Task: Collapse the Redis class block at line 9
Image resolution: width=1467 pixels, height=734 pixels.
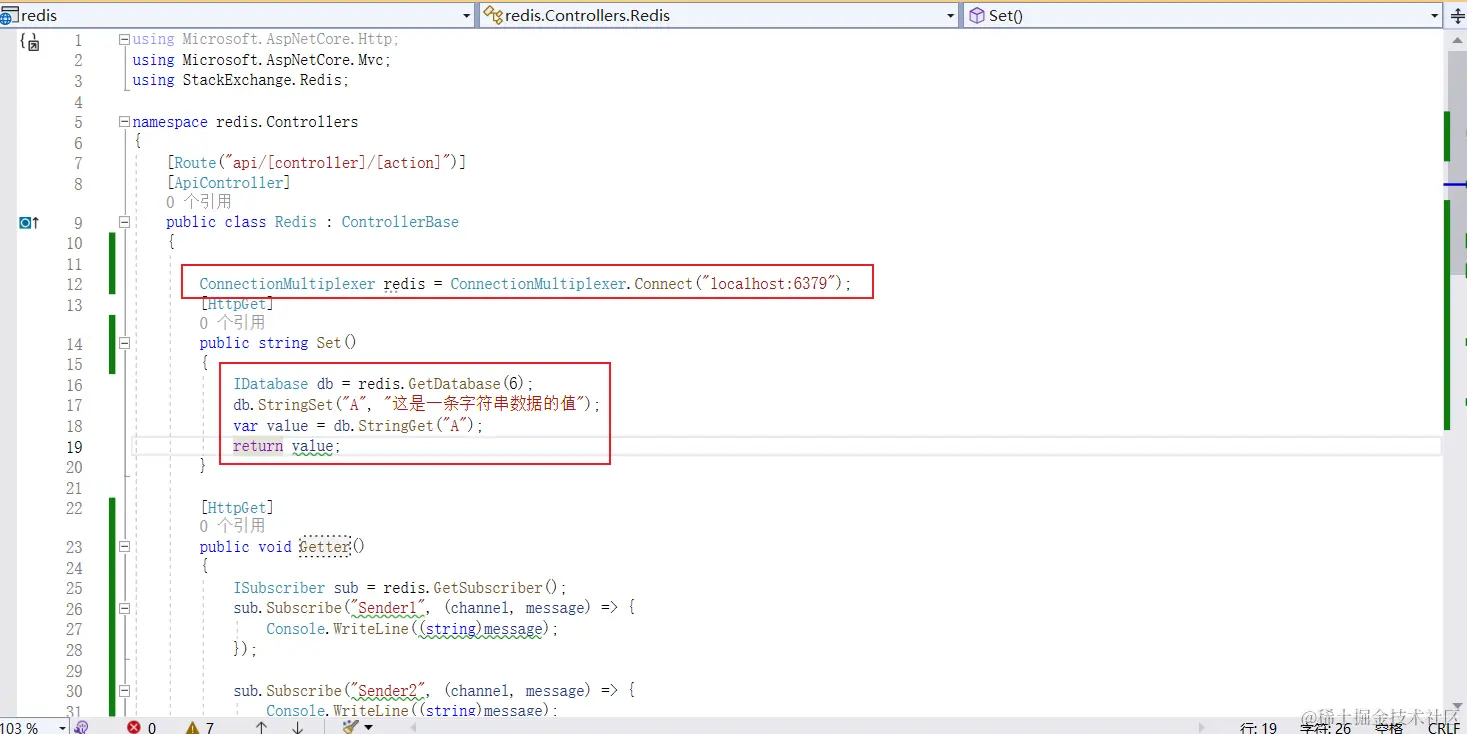Action: (x=124, y=222)
